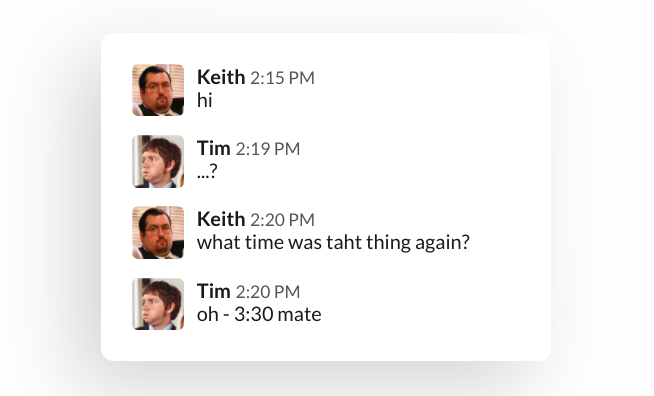The height and width of the screenshot is (396, 654).
Task: Open Keith's avatar beside the 'taht thing' message
Action: pyautogui.click(x=158, y=232)
